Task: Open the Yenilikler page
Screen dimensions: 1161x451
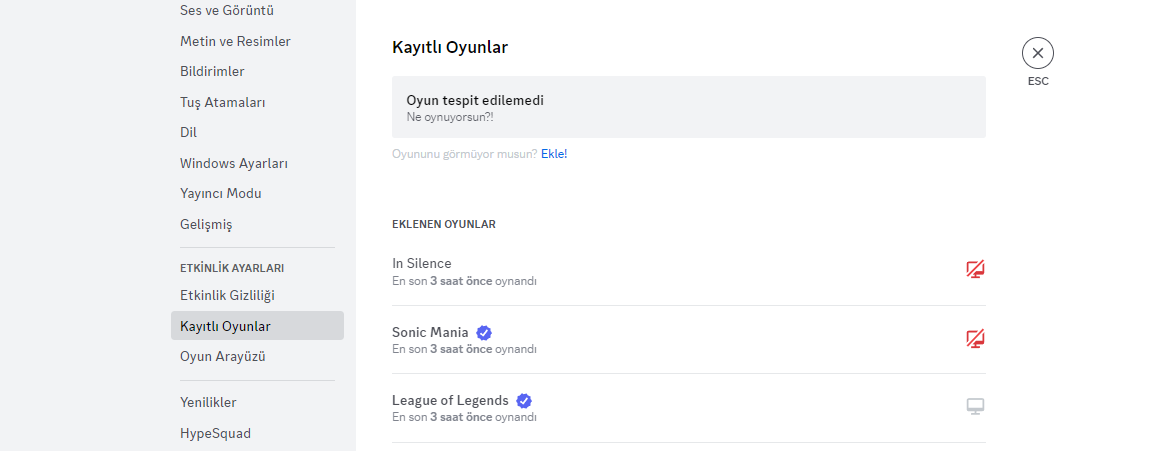Action: pos(208,402)
